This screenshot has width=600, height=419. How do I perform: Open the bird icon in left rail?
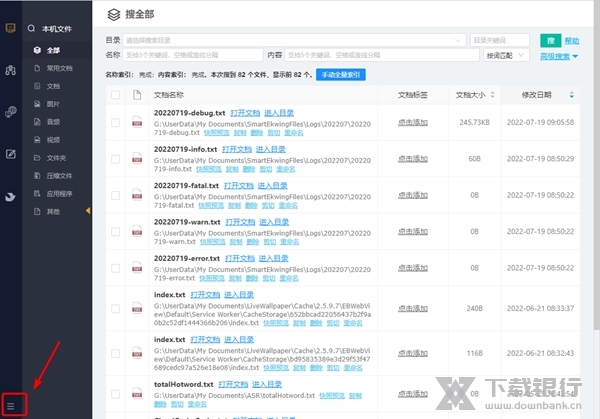click(x=10, y=197)
